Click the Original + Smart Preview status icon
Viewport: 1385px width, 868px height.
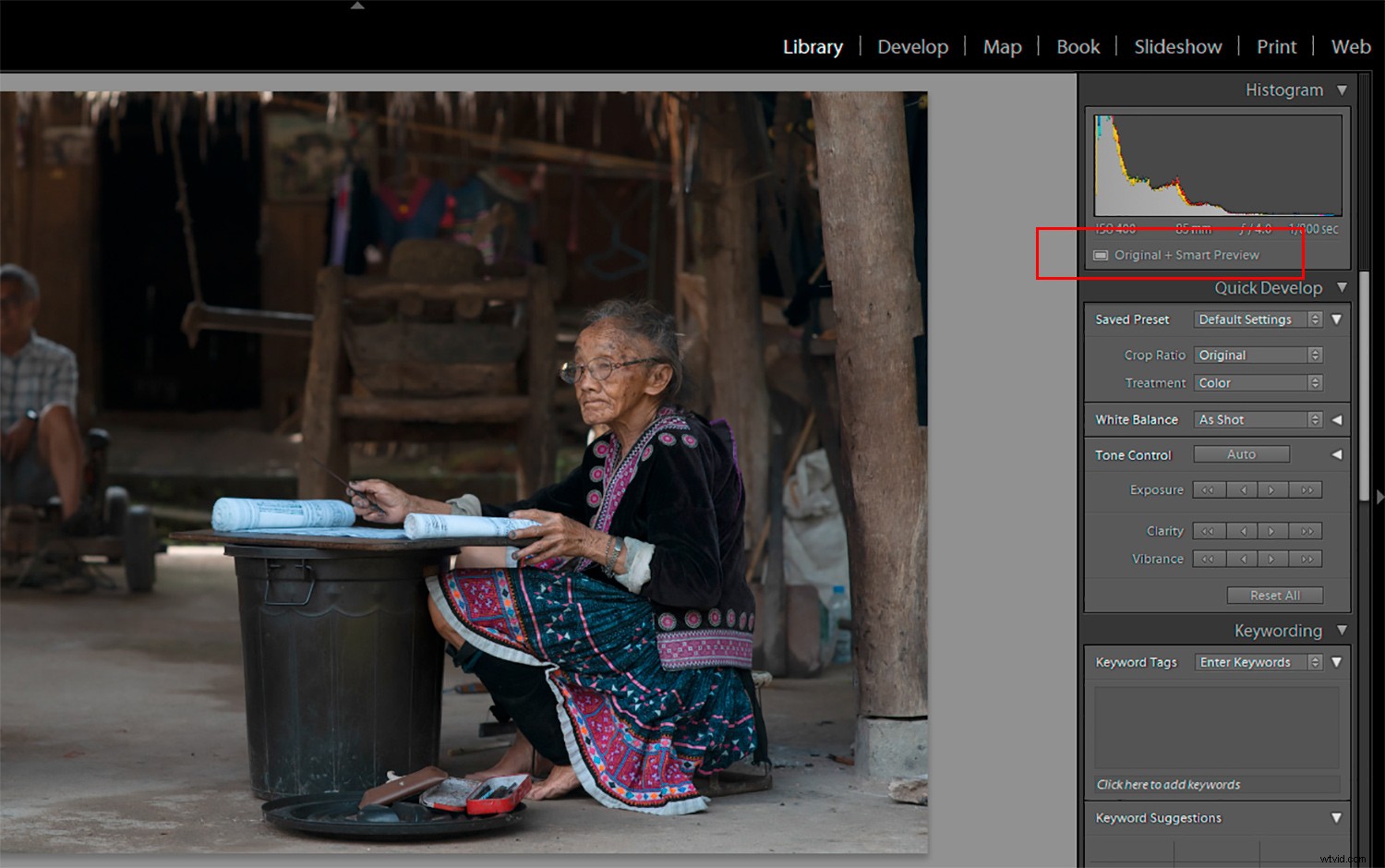[1100, 255]
